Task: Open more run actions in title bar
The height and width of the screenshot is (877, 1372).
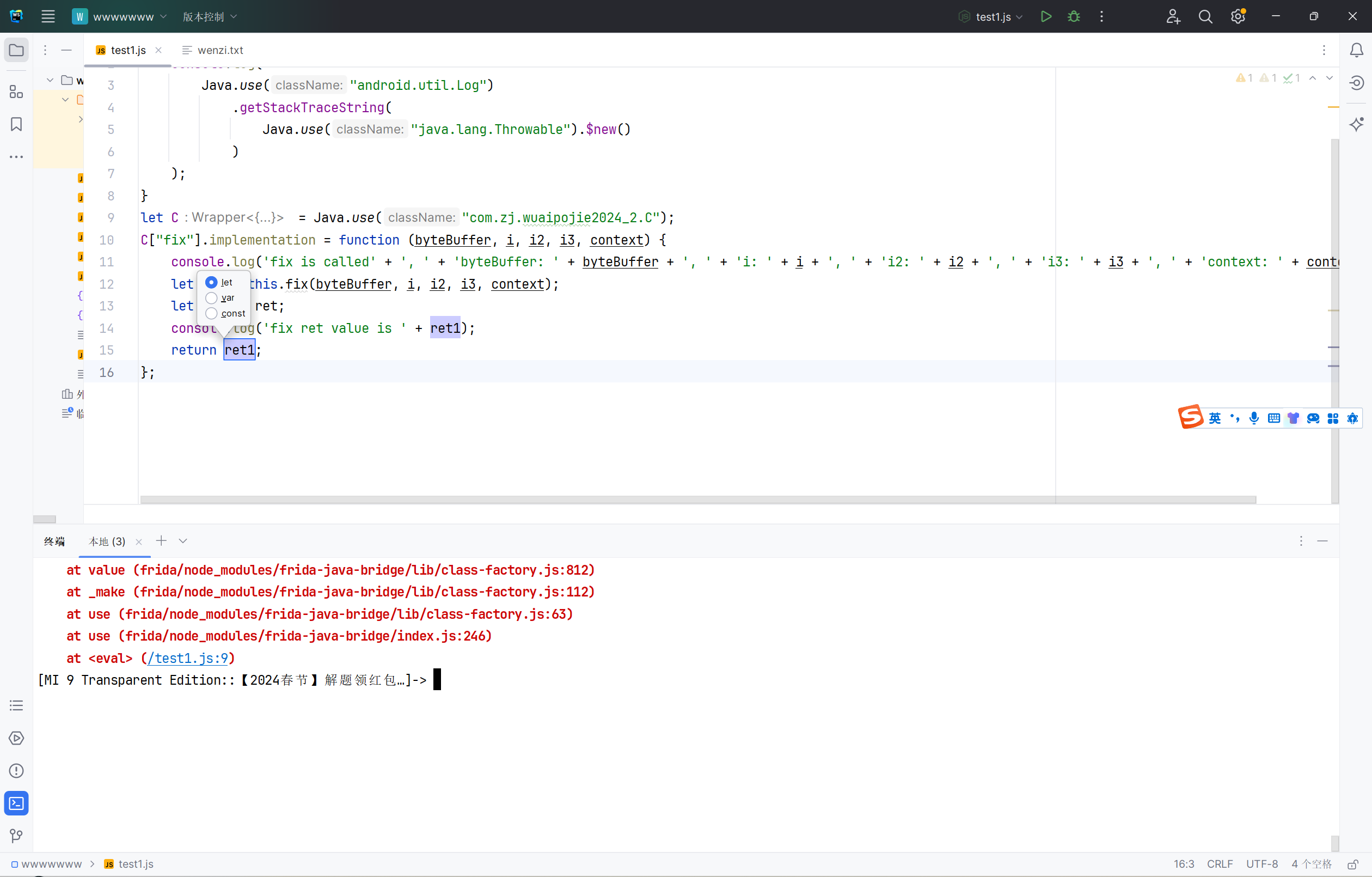Action: point(1101,16)
